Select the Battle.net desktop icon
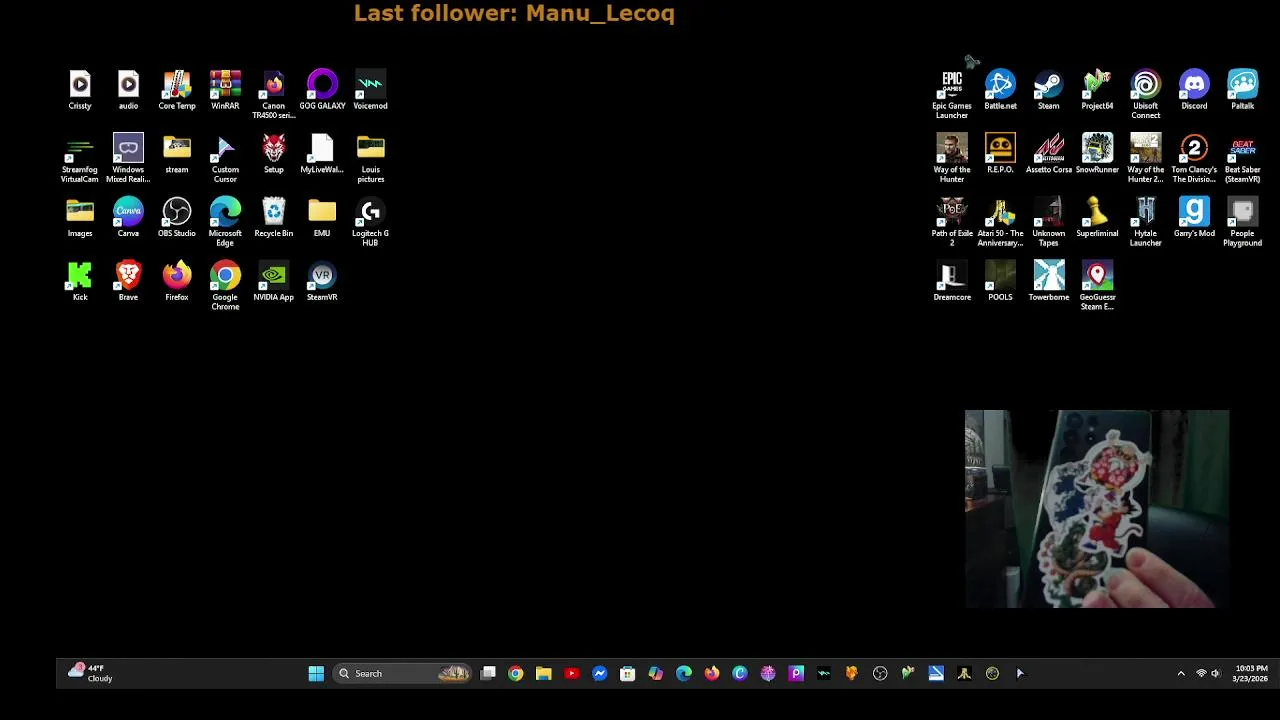 (1000, 90)
